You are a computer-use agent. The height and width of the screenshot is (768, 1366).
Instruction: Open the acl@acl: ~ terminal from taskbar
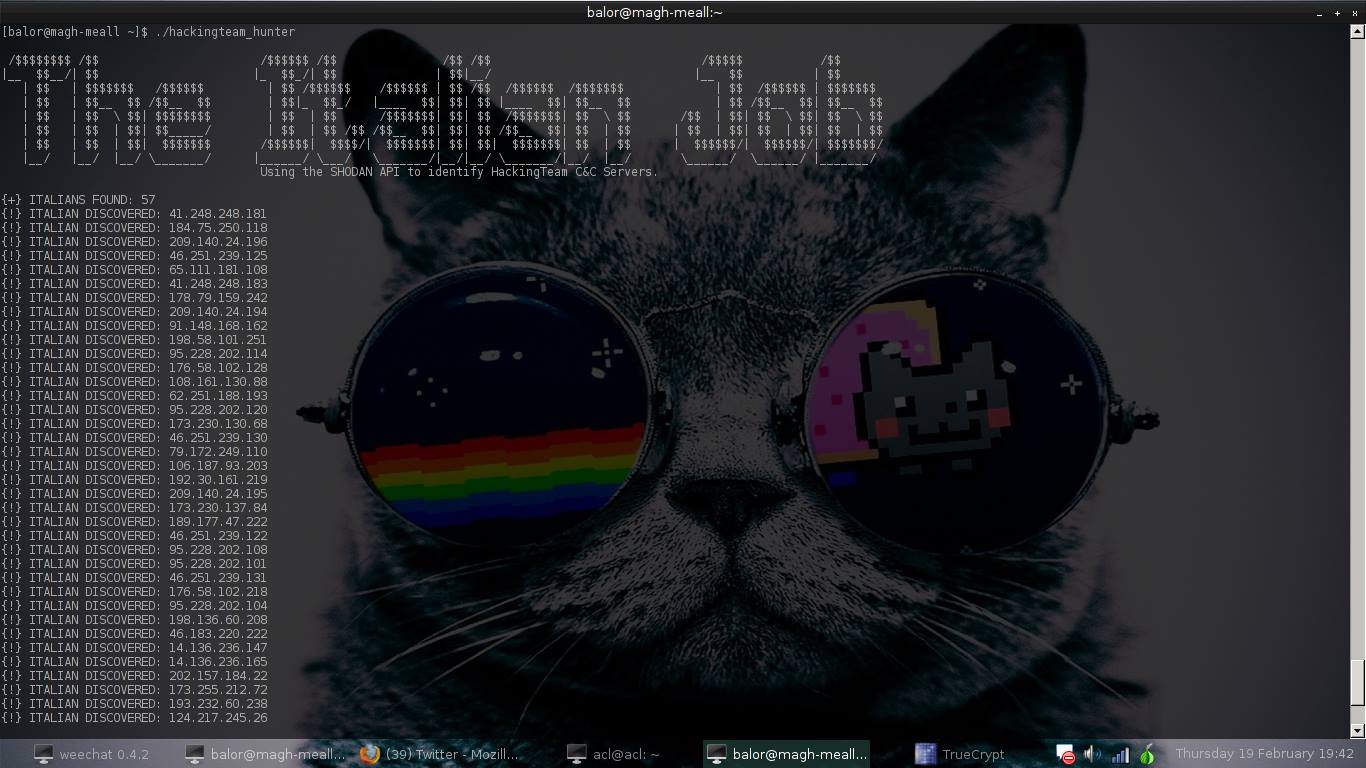pyautogui.click(x=614, y=754)
